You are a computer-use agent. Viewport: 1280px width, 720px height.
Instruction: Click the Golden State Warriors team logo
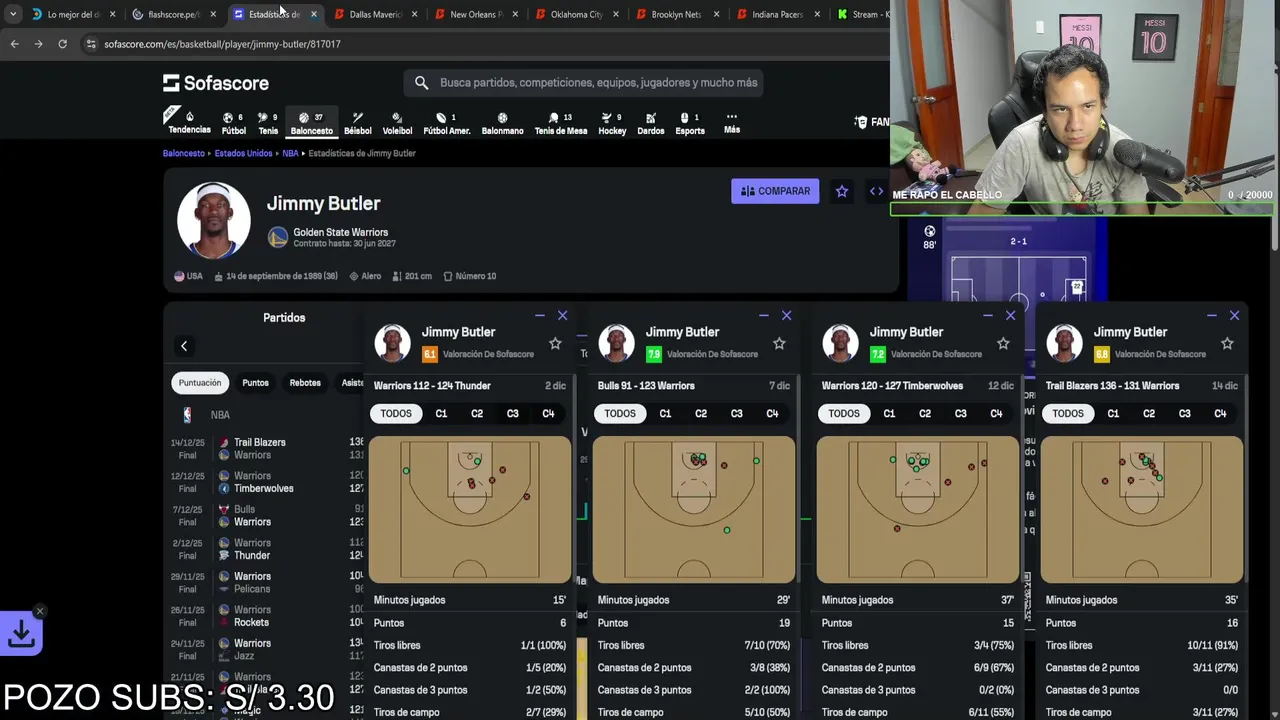(278, 237)
